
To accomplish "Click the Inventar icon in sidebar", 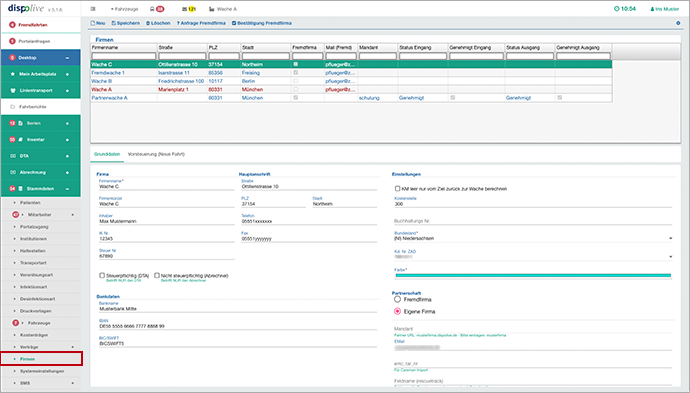I will pos(20,140).
